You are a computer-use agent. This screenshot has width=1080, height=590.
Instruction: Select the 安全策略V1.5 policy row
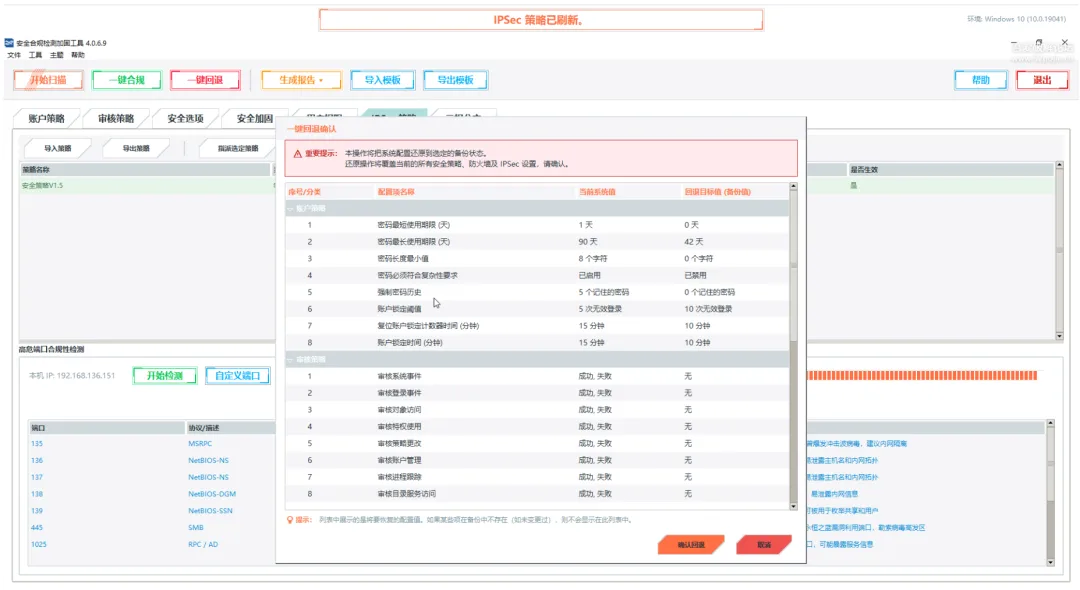coord(146,185)
